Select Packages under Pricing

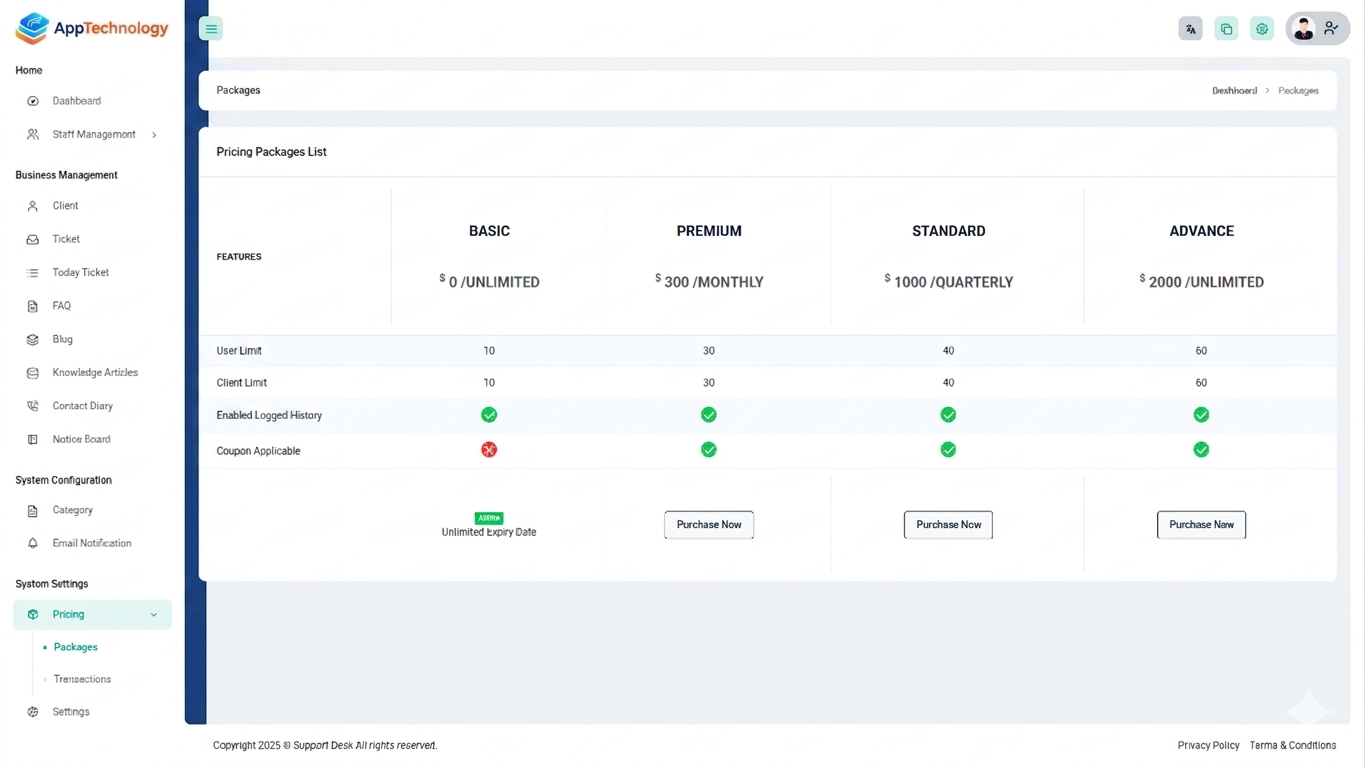[76, 648]
